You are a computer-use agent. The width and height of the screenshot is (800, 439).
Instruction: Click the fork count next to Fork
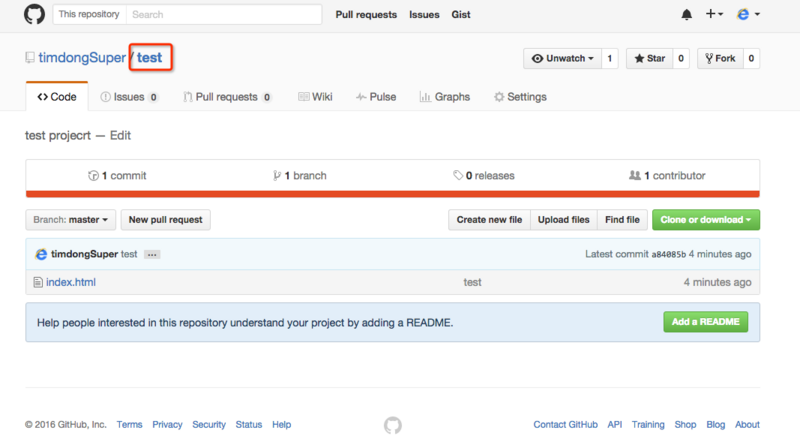point(751,58)
